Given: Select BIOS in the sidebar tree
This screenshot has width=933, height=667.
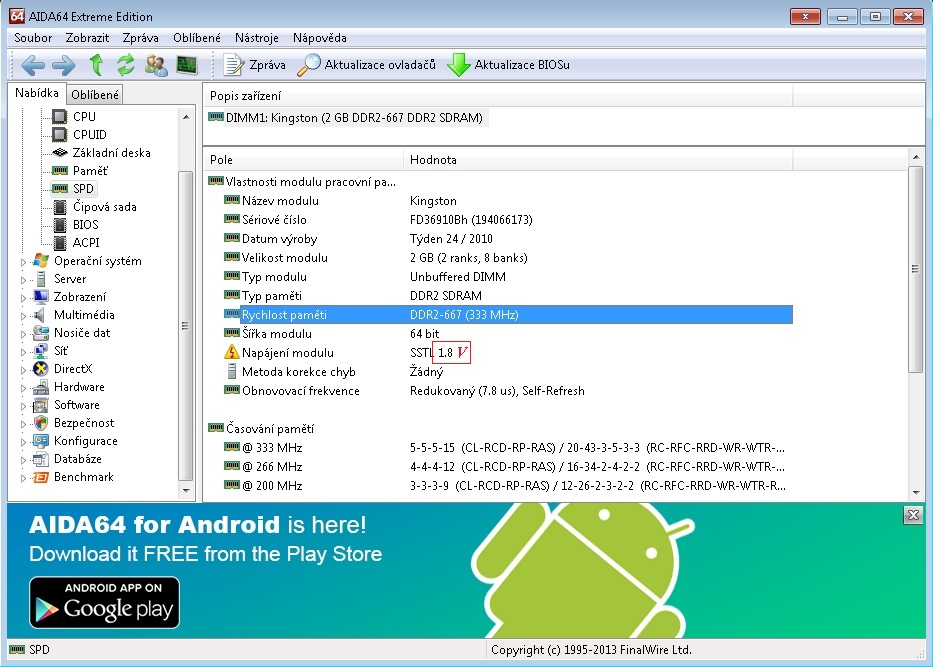Looking at the screenshot, I should [86, 225].
